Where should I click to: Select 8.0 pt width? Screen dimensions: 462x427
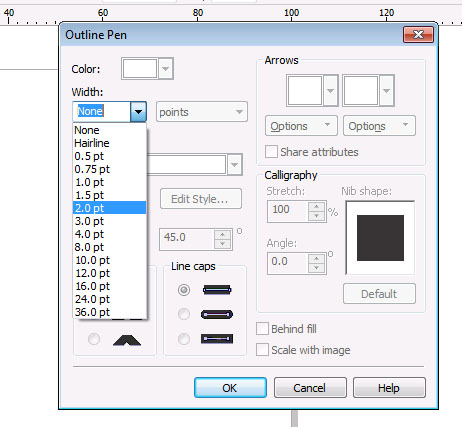tap(109, 247)
